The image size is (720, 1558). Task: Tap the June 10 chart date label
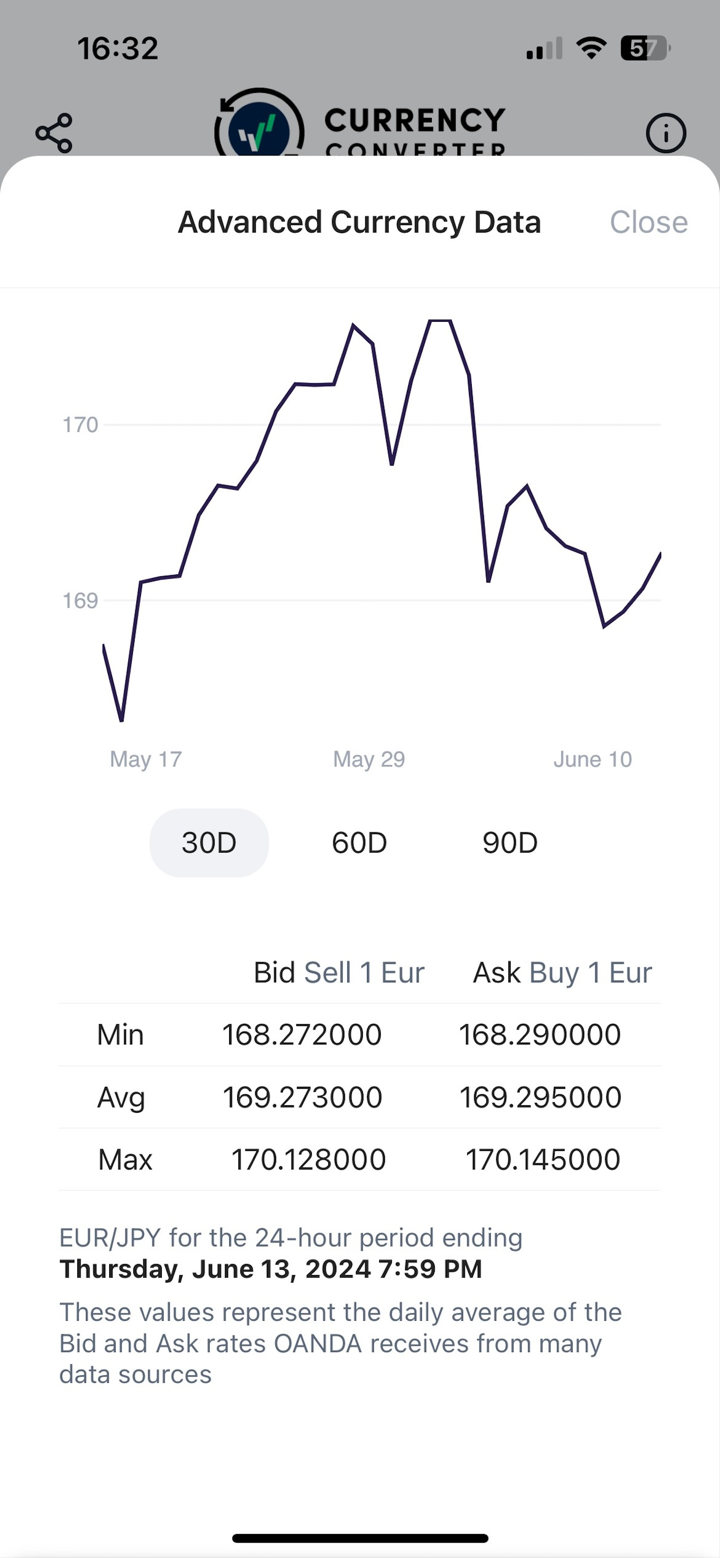coord(592,760)
